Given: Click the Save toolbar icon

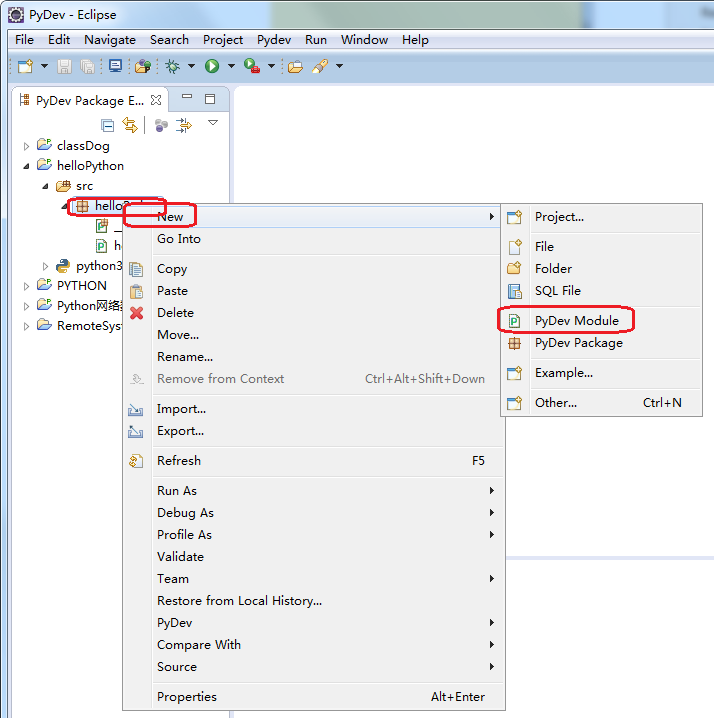Looking at the screenshot, I should point(64,66).
